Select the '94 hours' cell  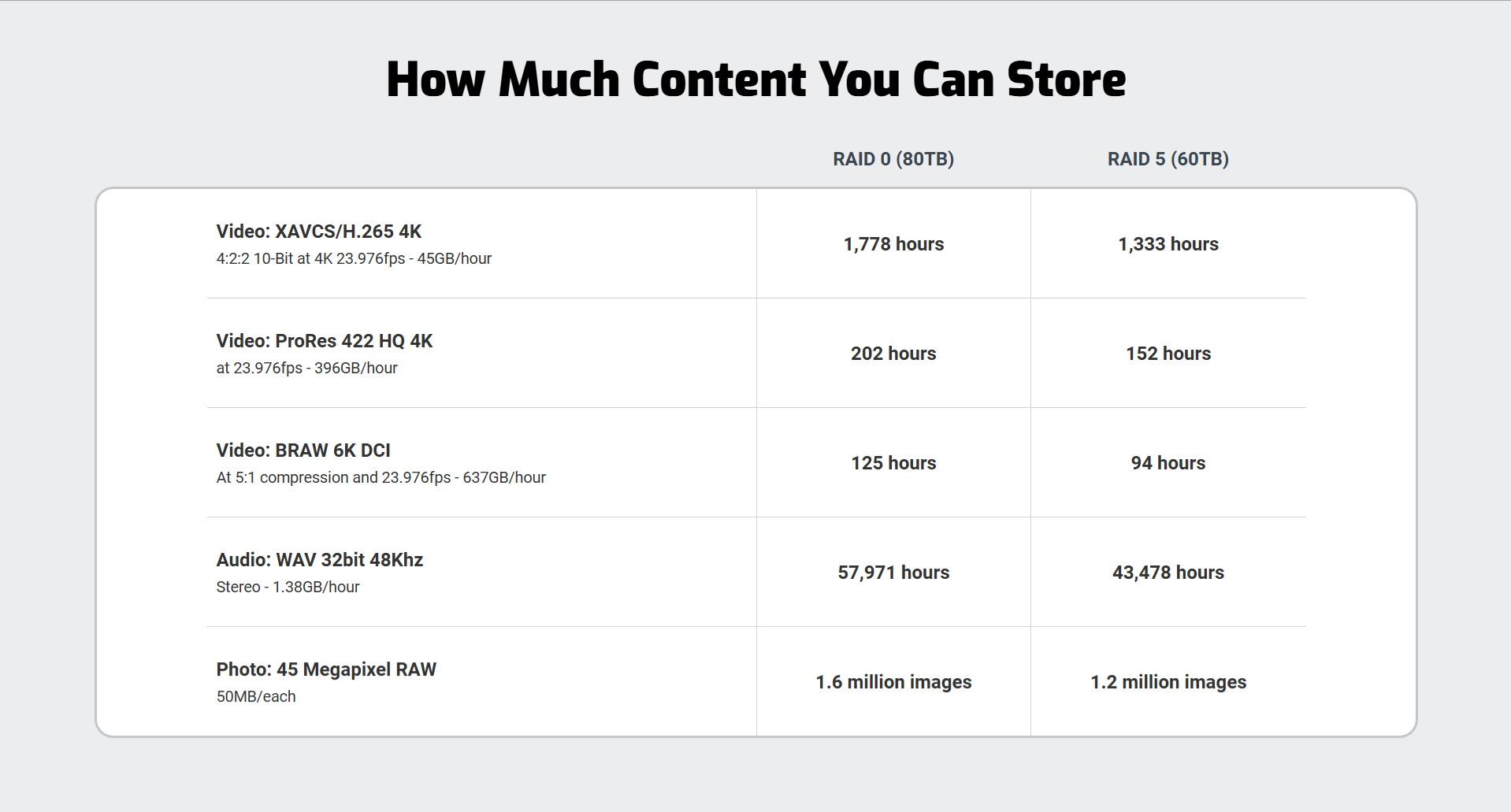pyautogui.click(x=1168, y=463)
